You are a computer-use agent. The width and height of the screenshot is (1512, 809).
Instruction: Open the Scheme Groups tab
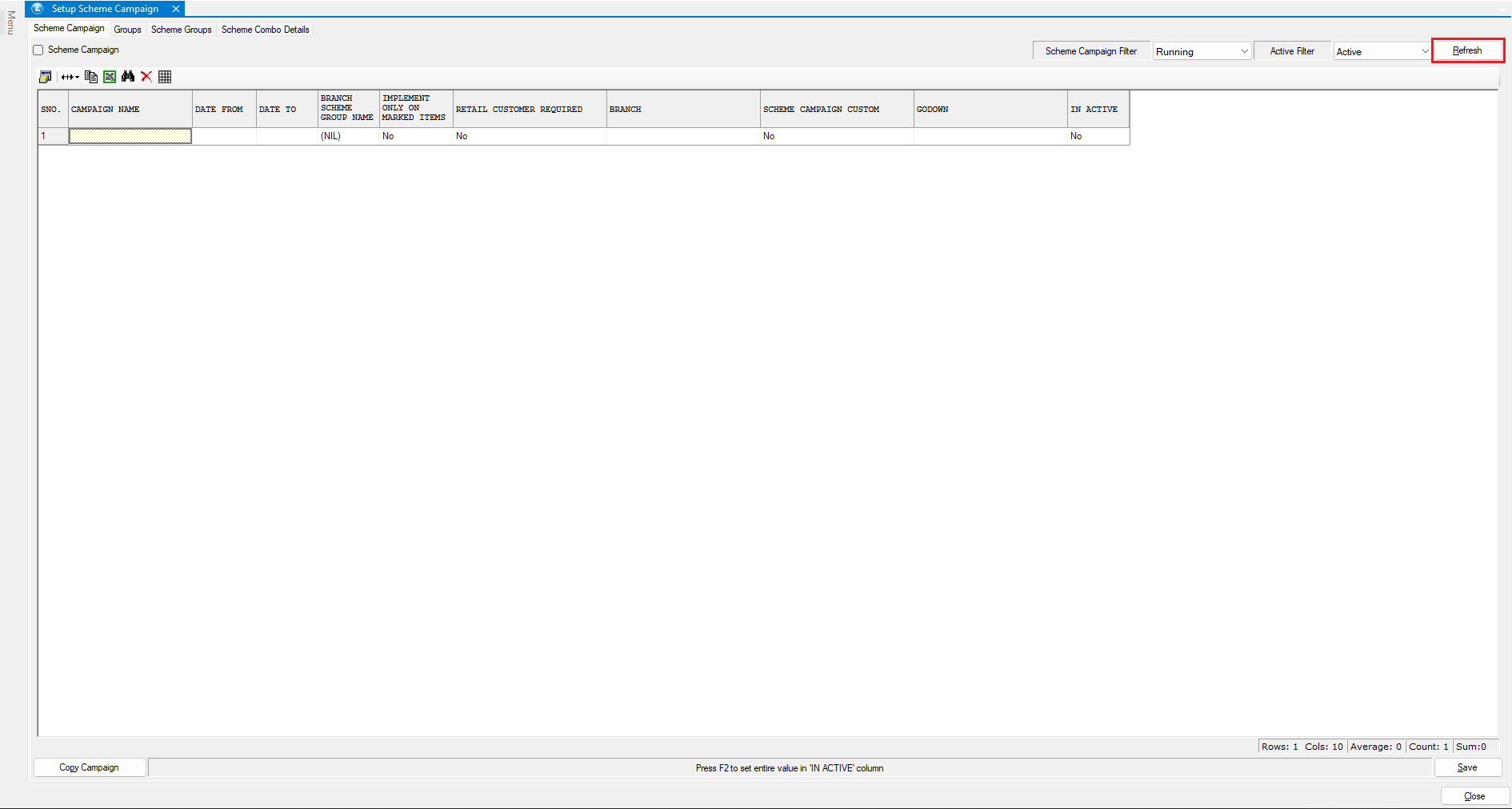(x=182, y=30)
